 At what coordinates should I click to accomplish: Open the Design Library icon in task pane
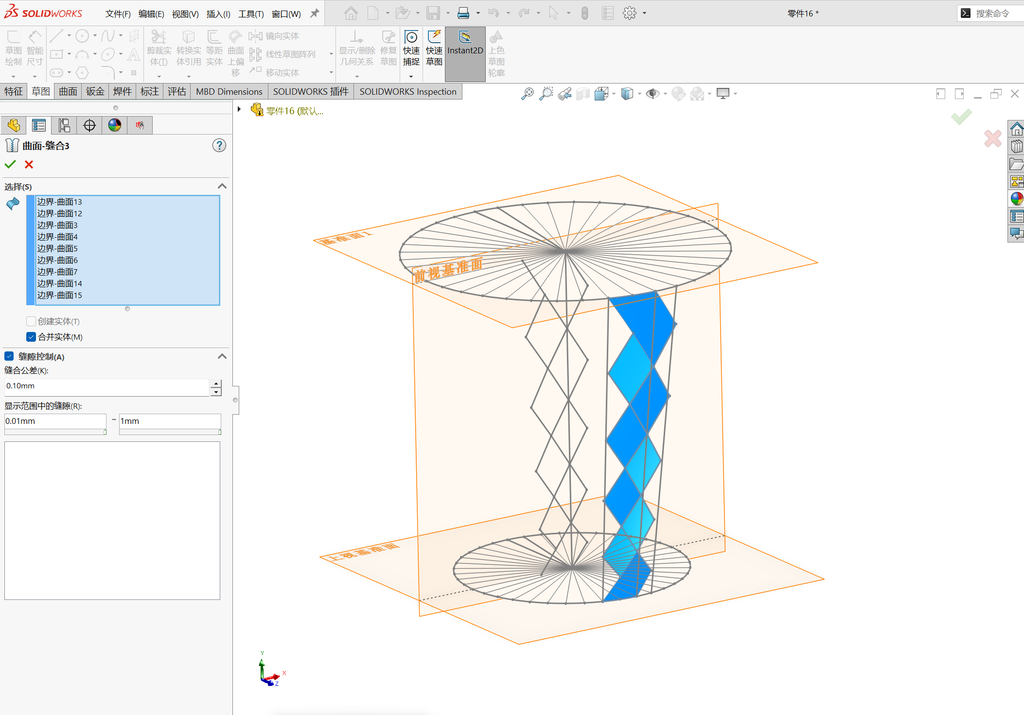pos(1017,146)
